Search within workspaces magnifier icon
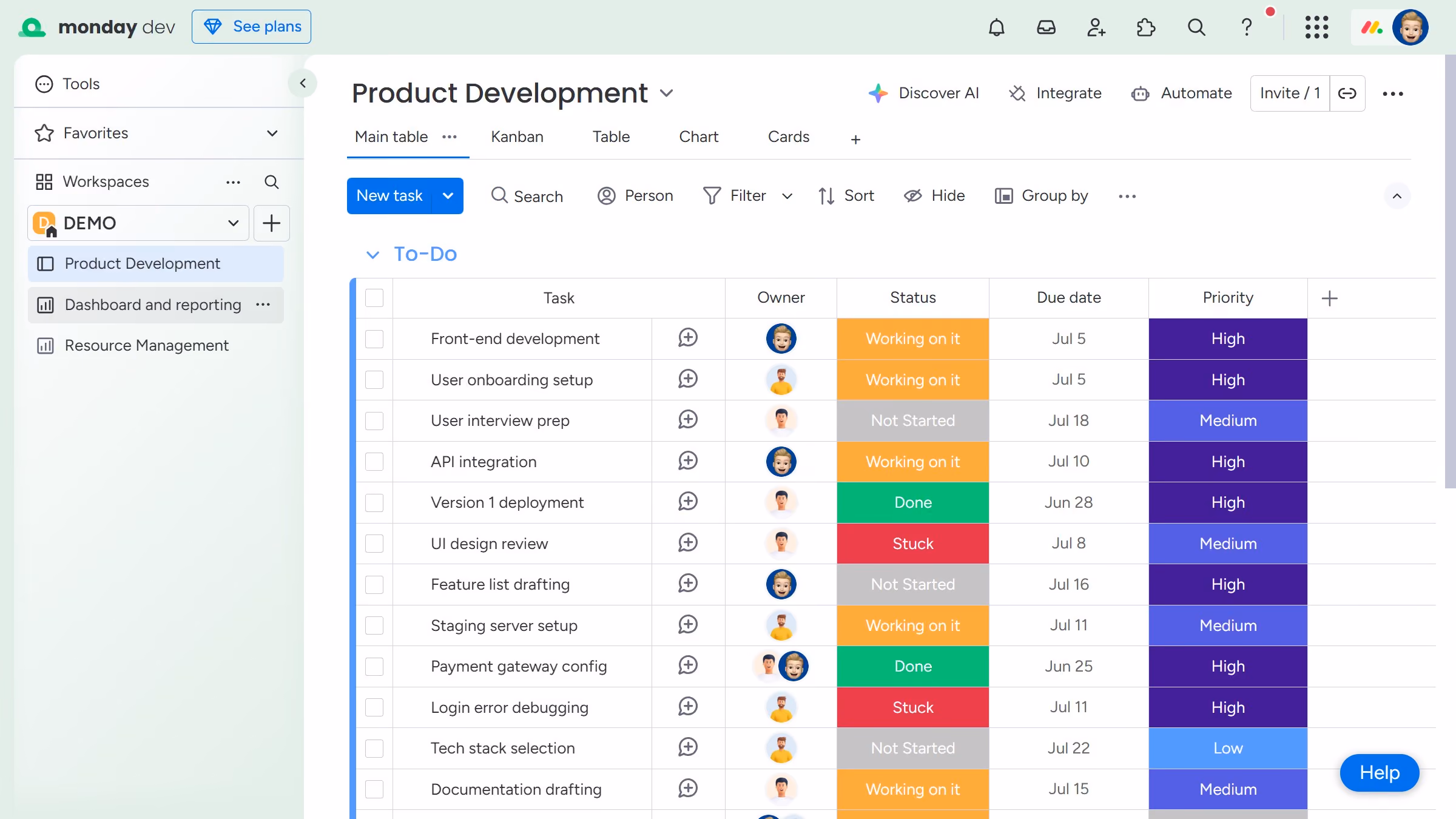The width and height of the screenshot is (1456, 819). (271, 182)
